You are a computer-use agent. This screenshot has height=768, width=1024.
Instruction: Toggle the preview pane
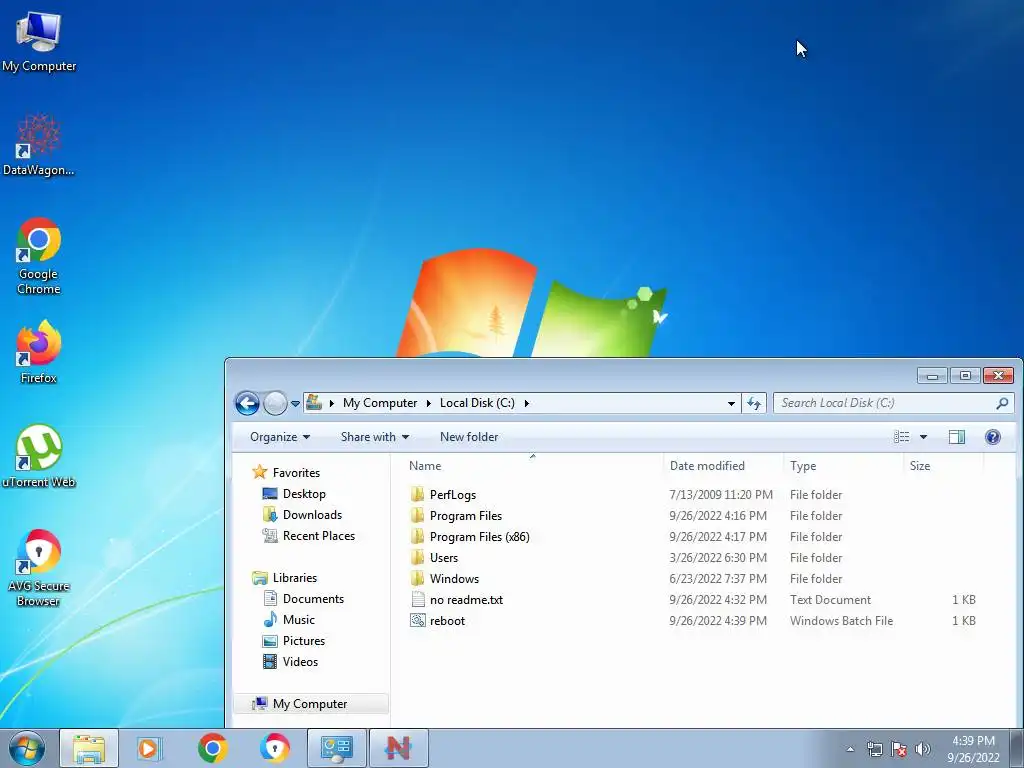click(957, 437)
